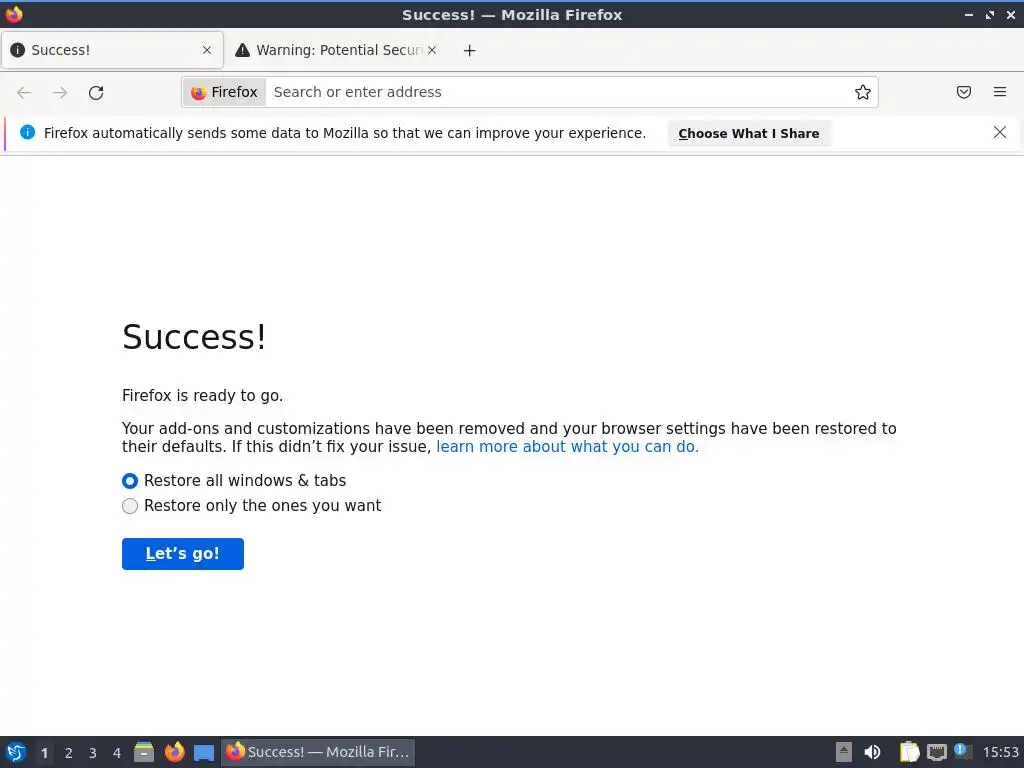Click the network status tray icon
The width and height of the screenshot is (1024, 768).
(x=936, y=753)
